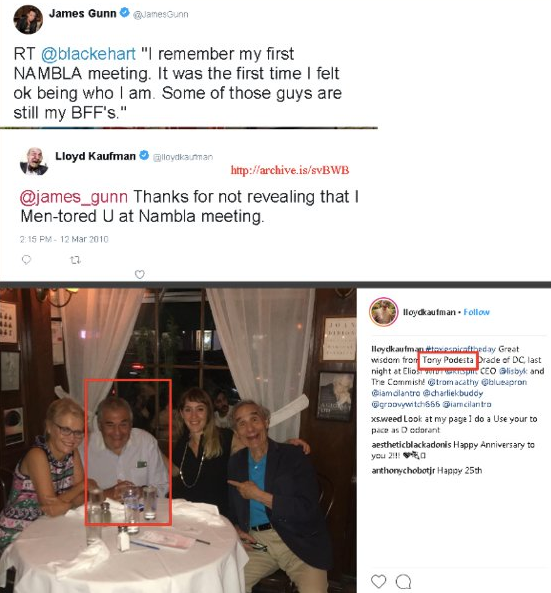Screen dimensions: 551x593
Task: Click the Lloyd Kaufman verified badge
Action: click(x=144, y=155)
